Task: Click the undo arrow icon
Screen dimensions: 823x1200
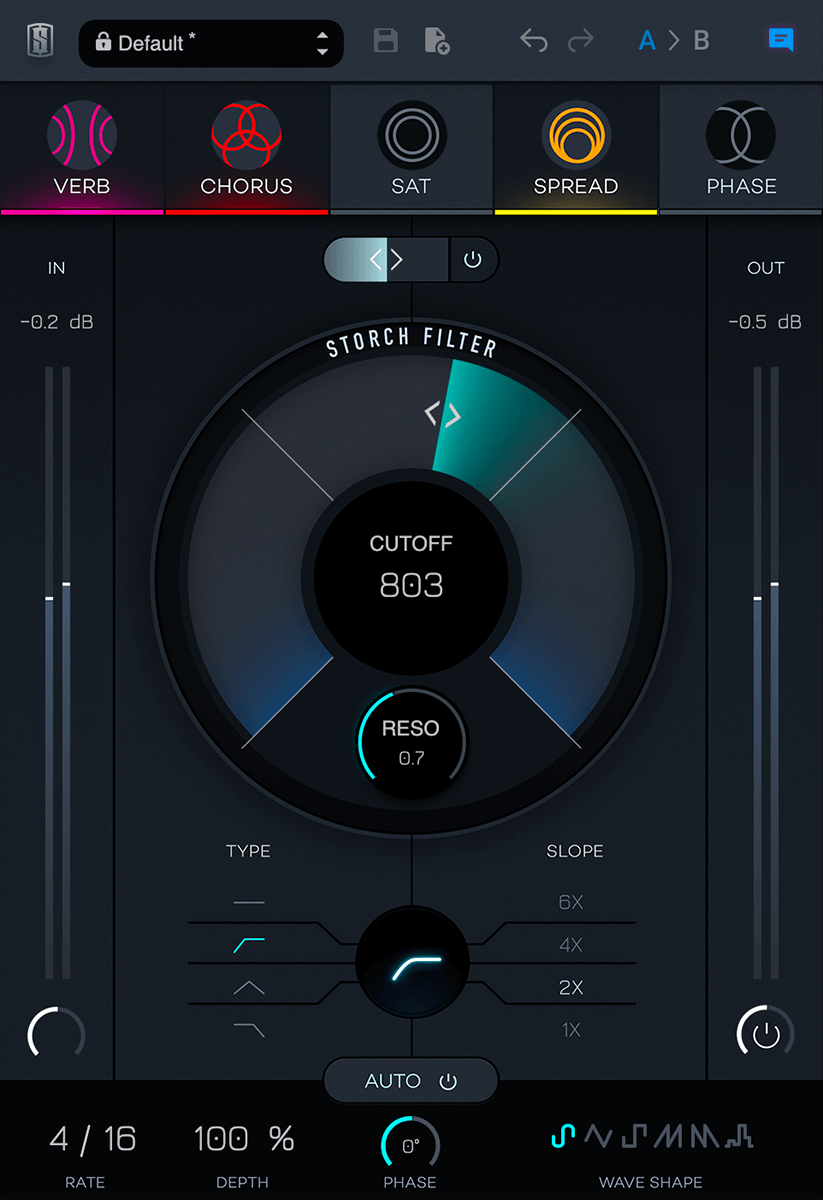Action: click(534, 41)
